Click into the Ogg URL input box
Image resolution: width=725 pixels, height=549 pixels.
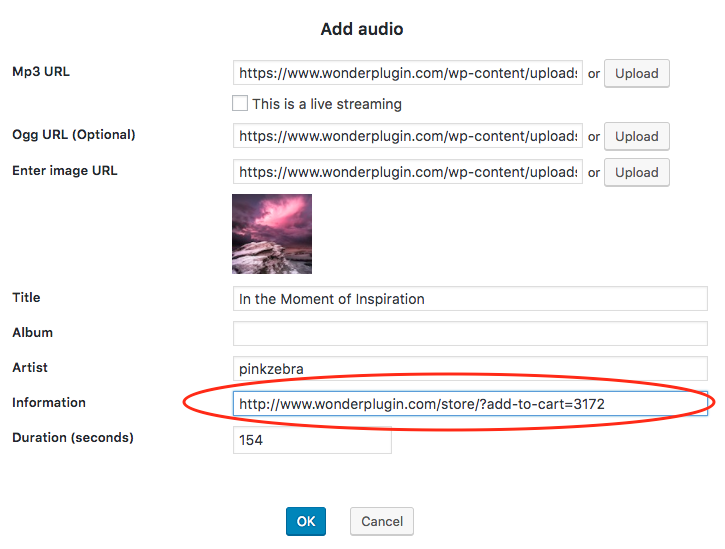408,136
